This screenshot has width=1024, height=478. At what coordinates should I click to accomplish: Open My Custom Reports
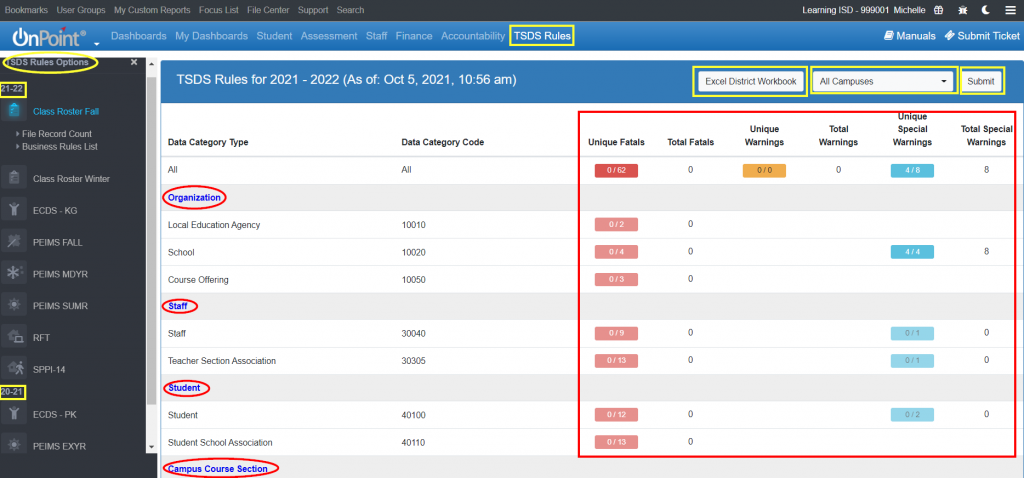point(152,10)
